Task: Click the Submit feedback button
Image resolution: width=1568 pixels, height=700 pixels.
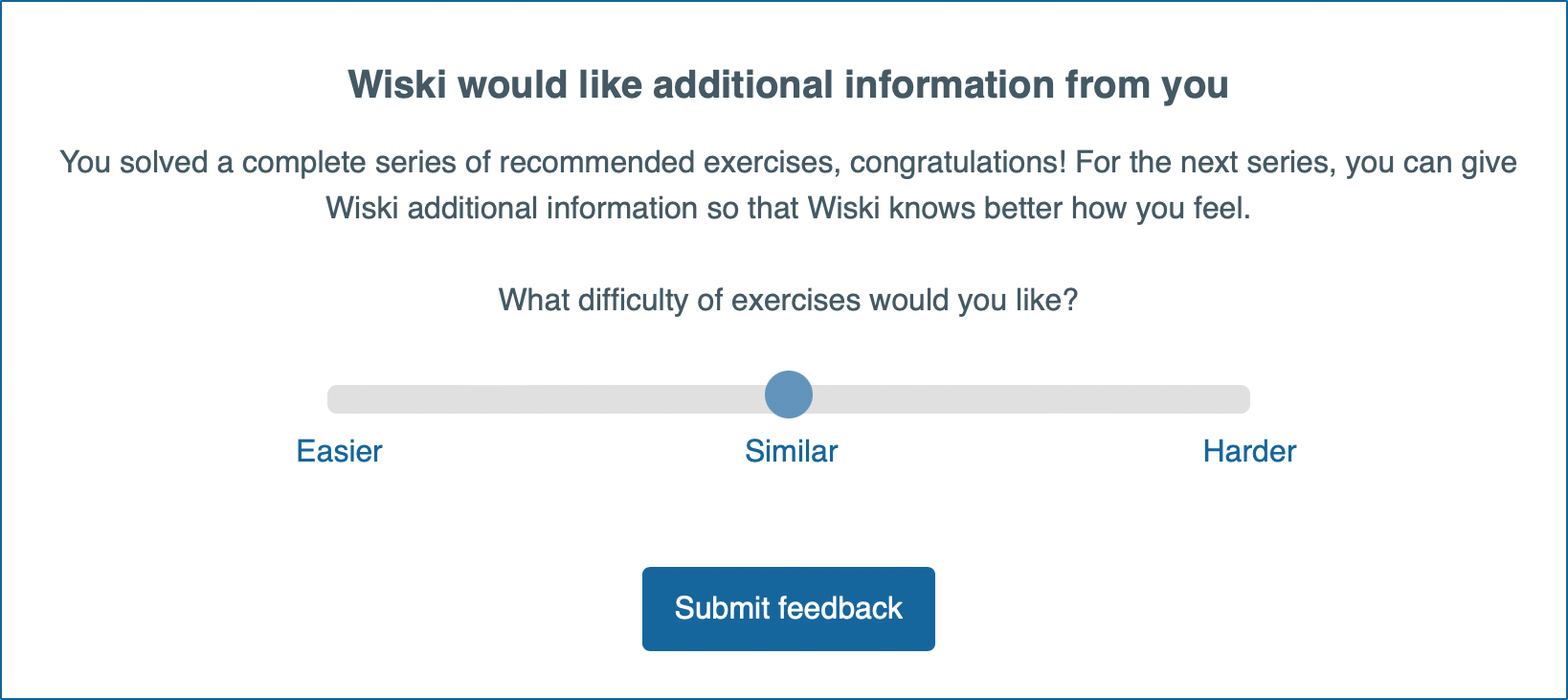Action: (788, 609)
